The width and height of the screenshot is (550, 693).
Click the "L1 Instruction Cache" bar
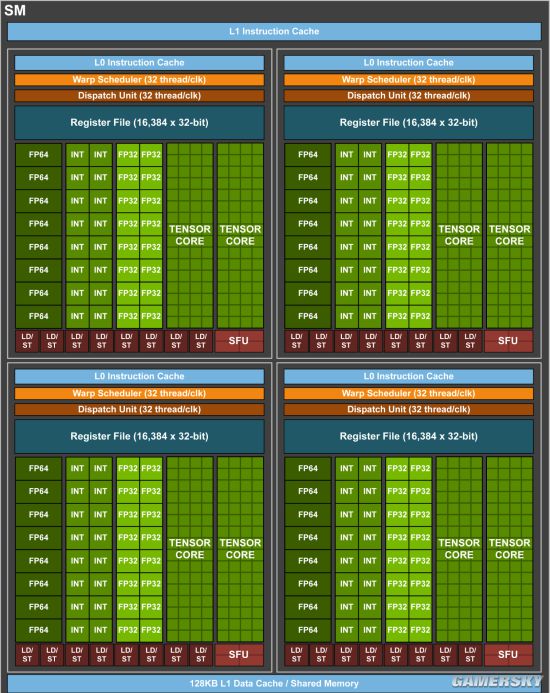(274, 31)
